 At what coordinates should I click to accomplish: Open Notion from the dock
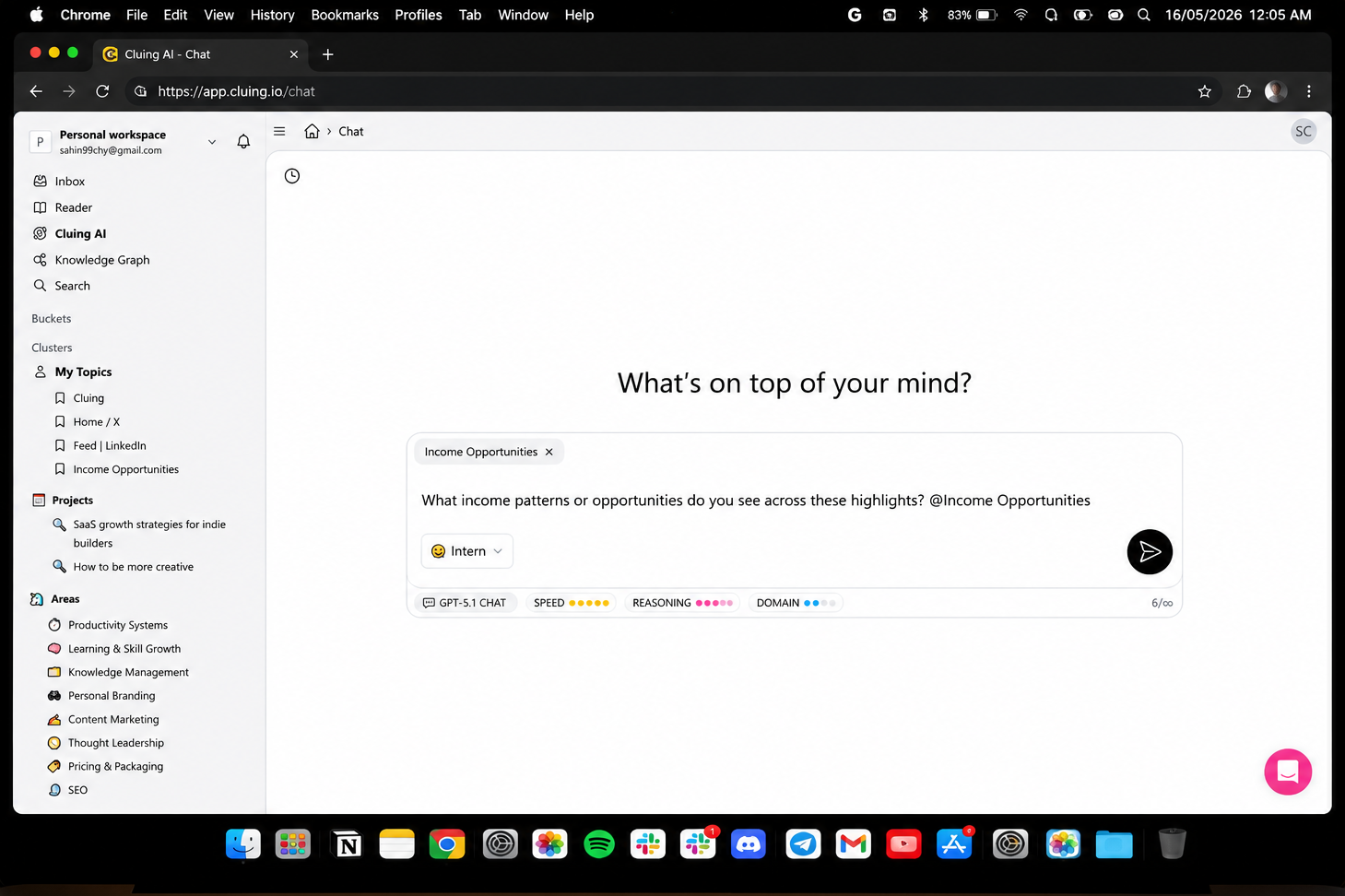click(348, 843)
